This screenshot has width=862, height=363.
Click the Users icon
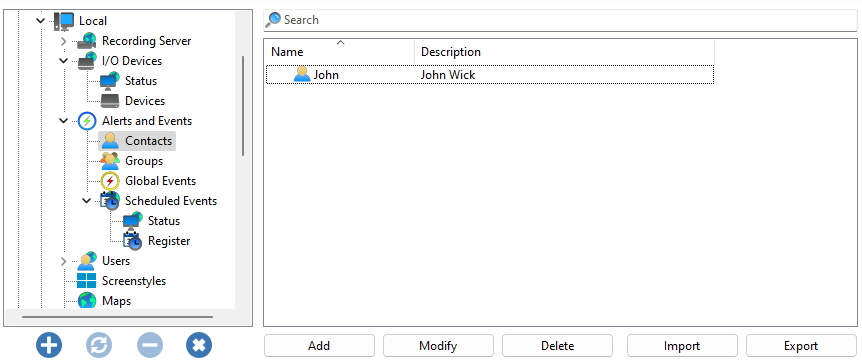(87, 261)
